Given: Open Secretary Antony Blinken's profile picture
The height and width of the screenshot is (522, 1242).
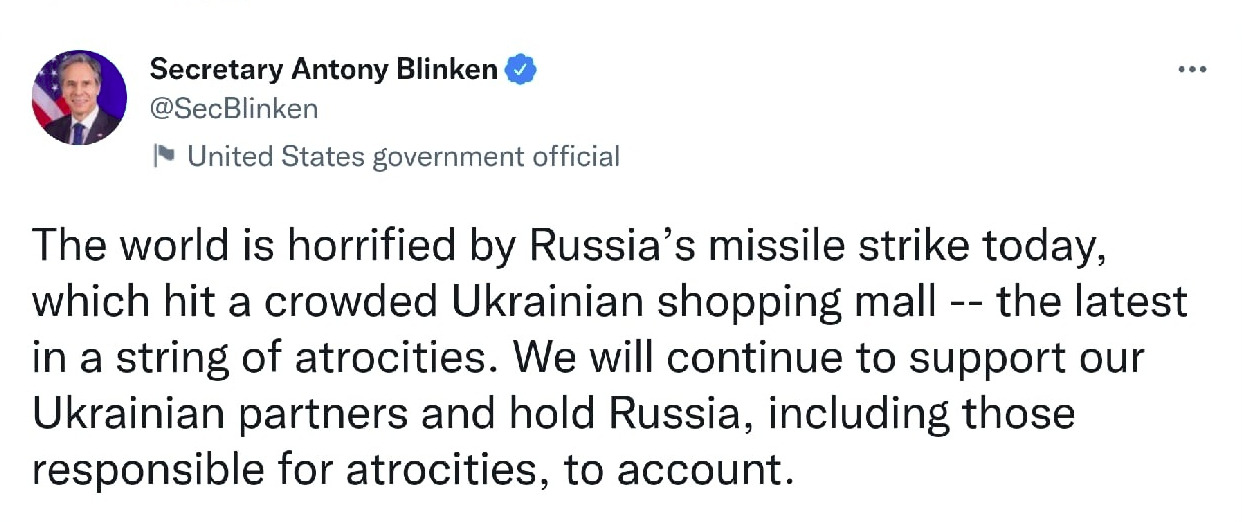Looking at the screenshot, I should (x=80, y=97).
